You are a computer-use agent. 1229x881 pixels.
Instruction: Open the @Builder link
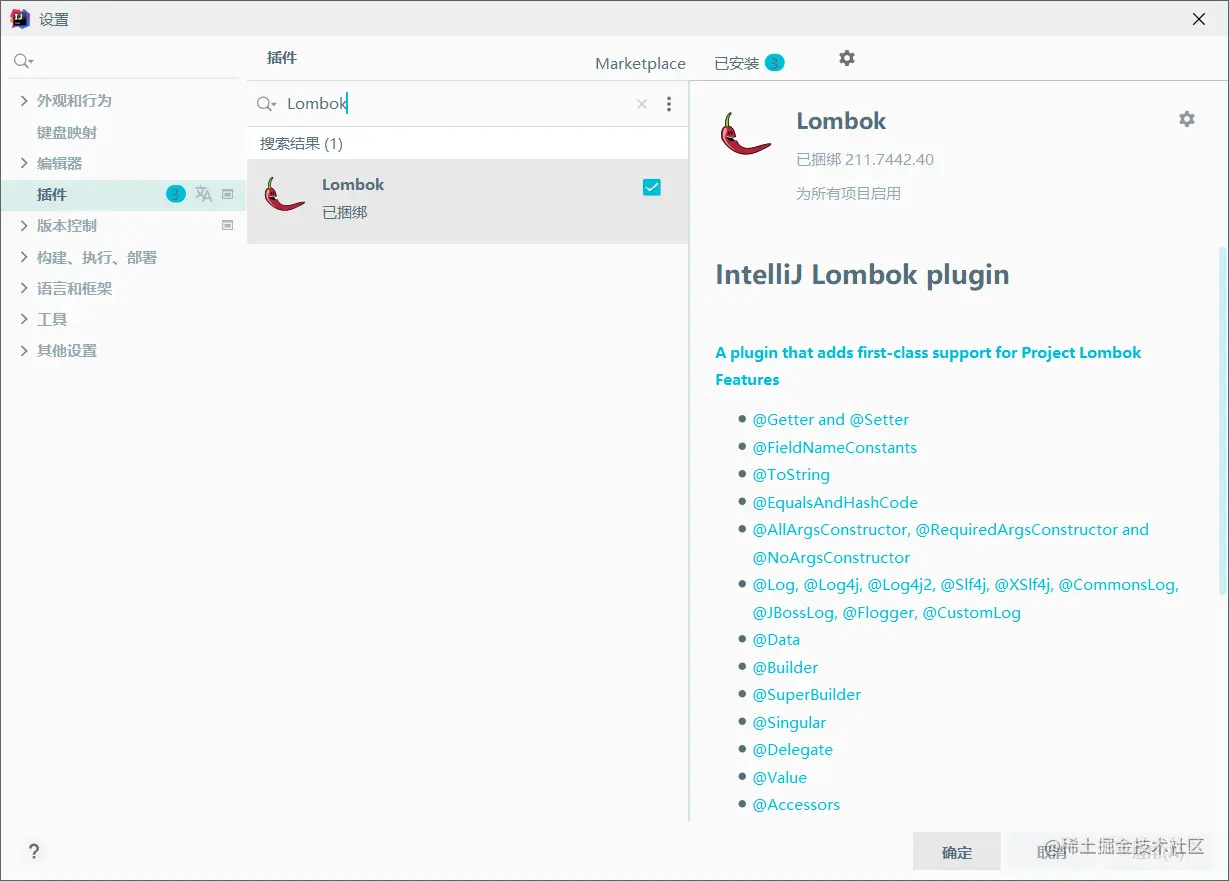(785, 667)
